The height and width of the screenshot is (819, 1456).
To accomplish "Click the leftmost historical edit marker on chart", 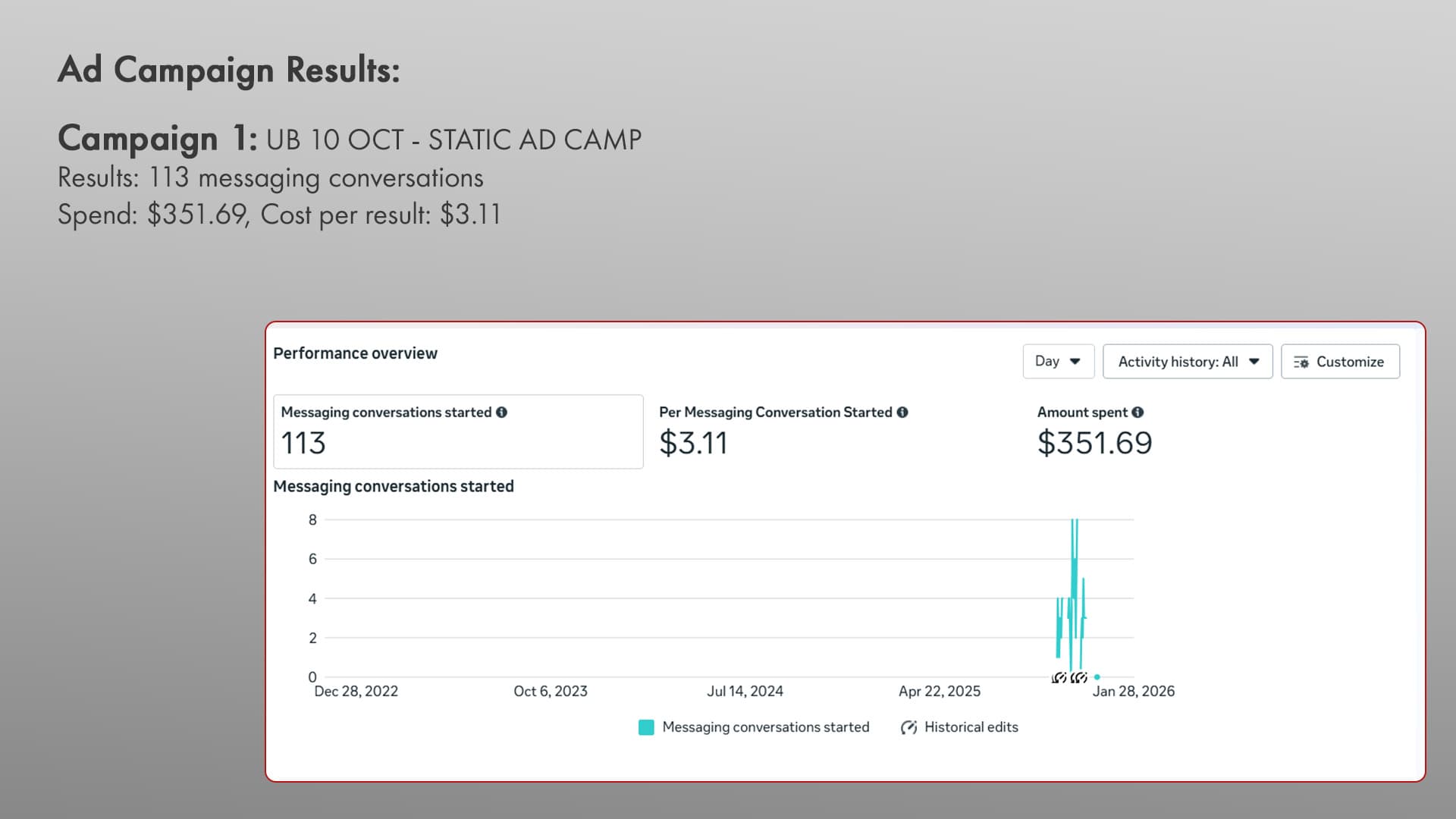I will pos(1059,677).
